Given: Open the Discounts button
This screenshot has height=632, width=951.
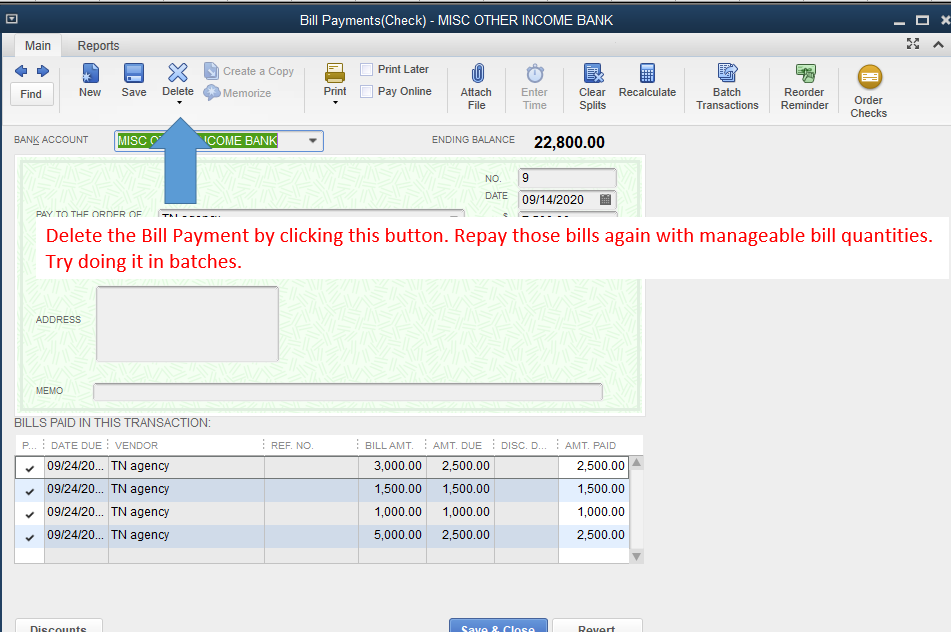Looking at the screenshot, I should tap(58, 626).
